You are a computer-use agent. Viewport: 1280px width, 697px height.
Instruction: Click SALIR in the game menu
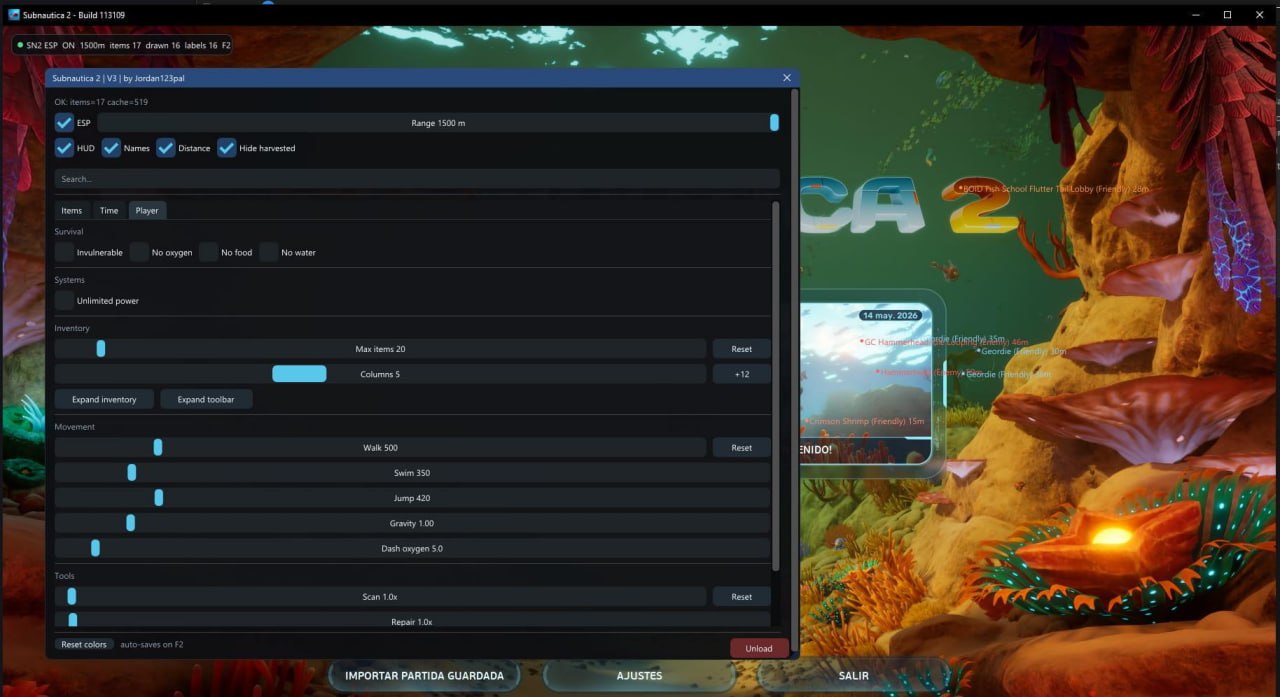coord(853,676)
